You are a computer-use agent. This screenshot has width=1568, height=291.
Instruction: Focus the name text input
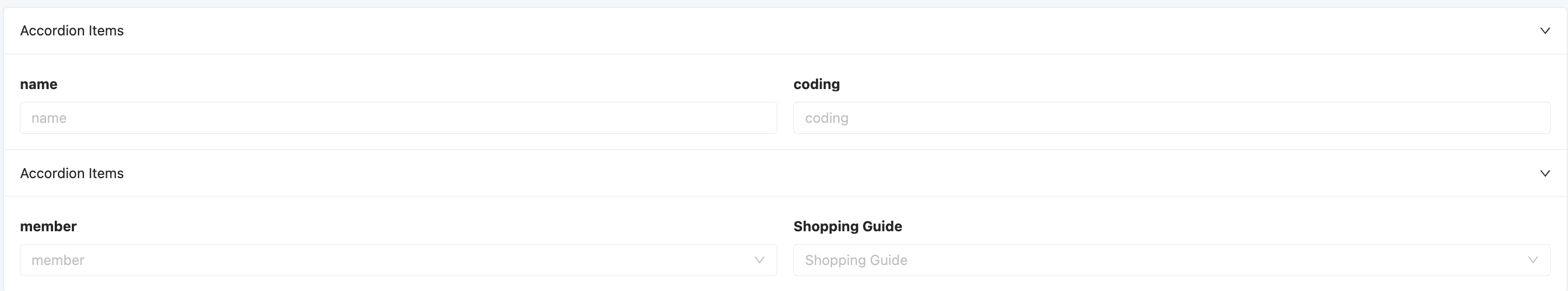pyautogui.click(x=398, y=117)
